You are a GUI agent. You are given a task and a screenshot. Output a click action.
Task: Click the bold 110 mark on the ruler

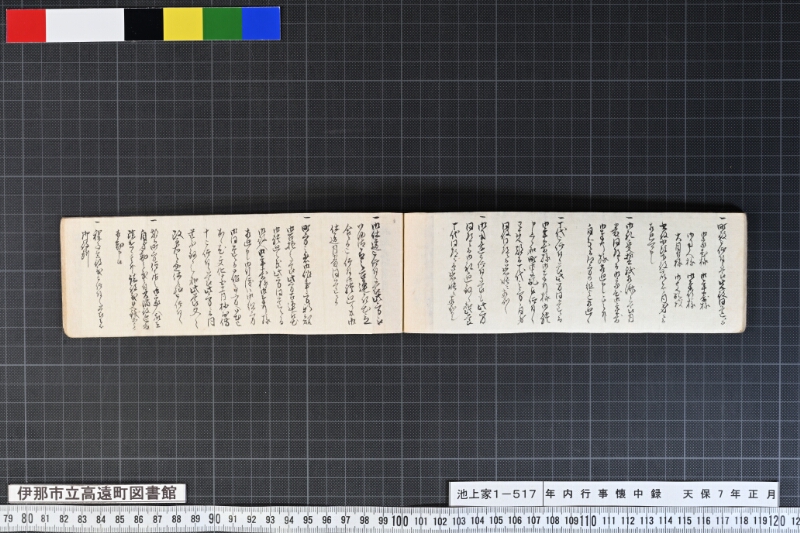tap(588, 521)
